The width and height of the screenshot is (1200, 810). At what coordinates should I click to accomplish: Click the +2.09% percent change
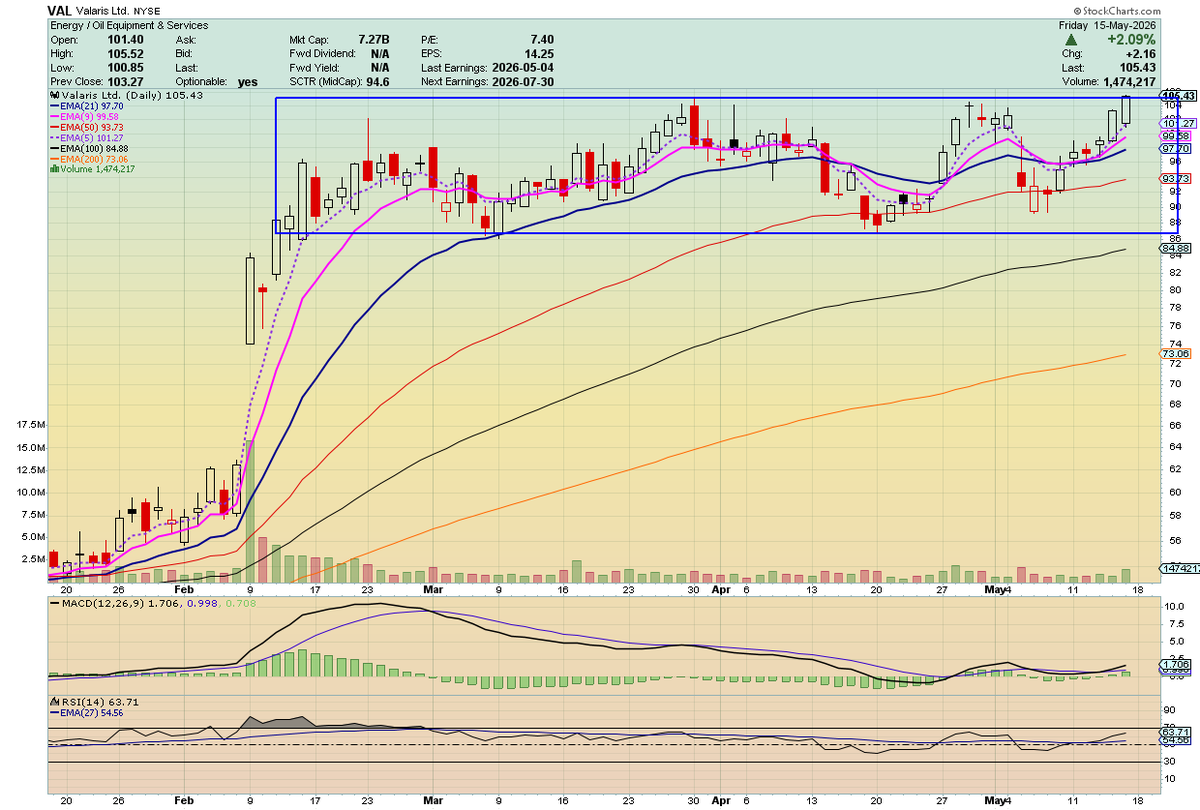(1132, 39)
